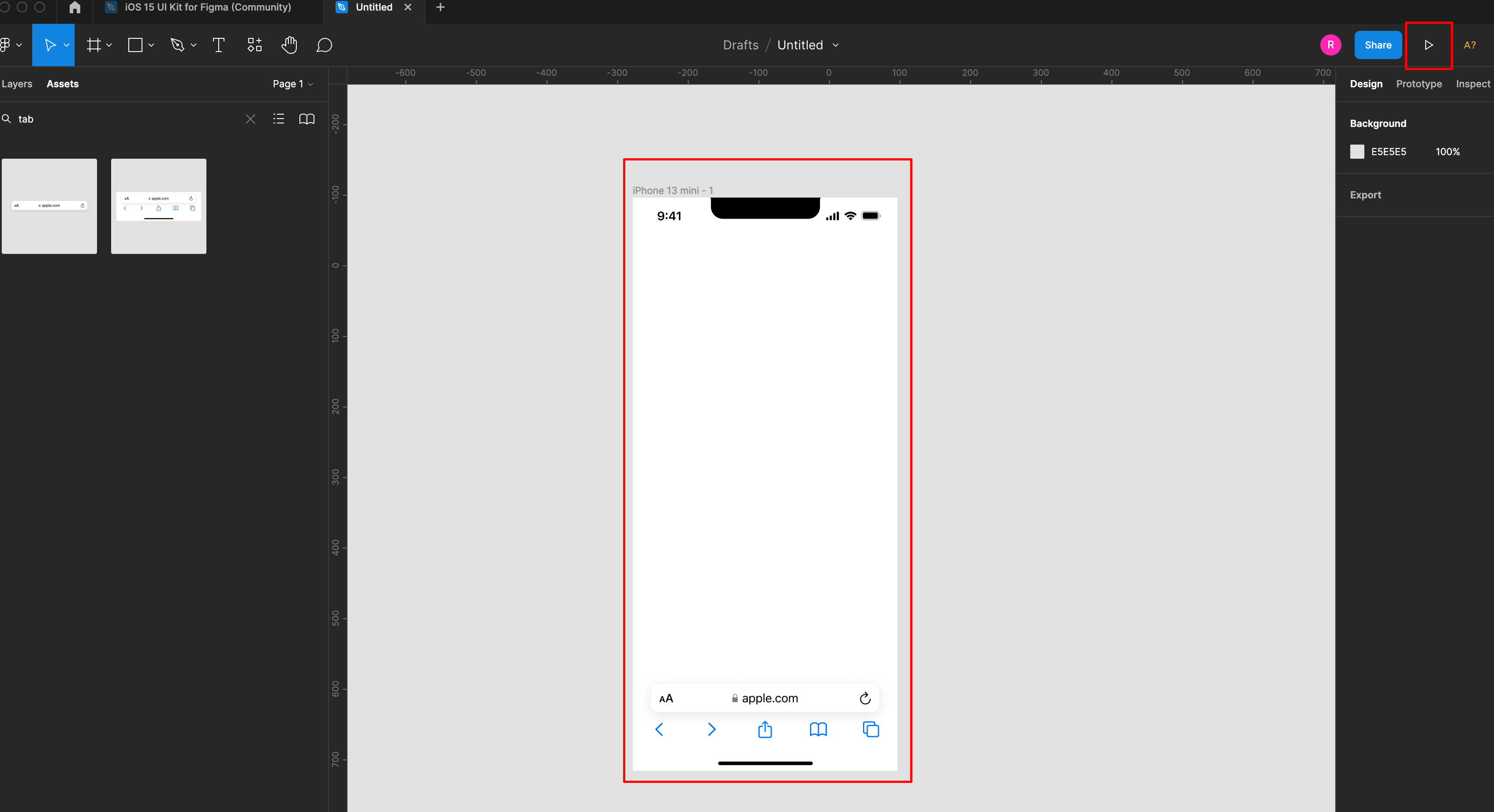The image size is (1494, 812).
Task: Click the background color swatch E5E5E5
Action: click(x=1357, y=152)
